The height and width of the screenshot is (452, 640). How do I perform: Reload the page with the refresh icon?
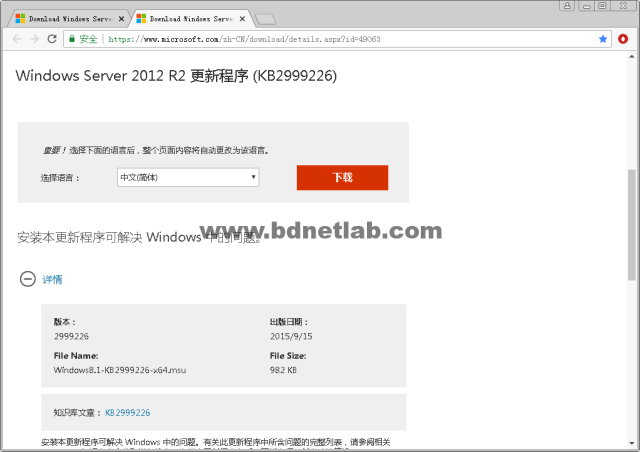click(x=52, y=39)
